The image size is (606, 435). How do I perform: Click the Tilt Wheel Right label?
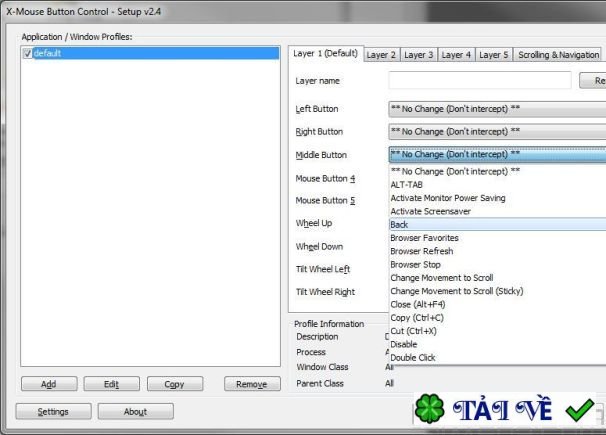[325, 292]
